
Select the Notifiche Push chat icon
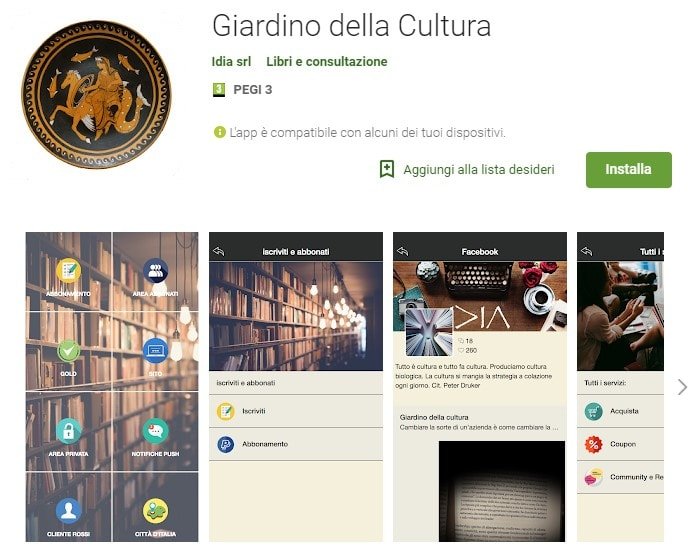(x=155, y=431)
